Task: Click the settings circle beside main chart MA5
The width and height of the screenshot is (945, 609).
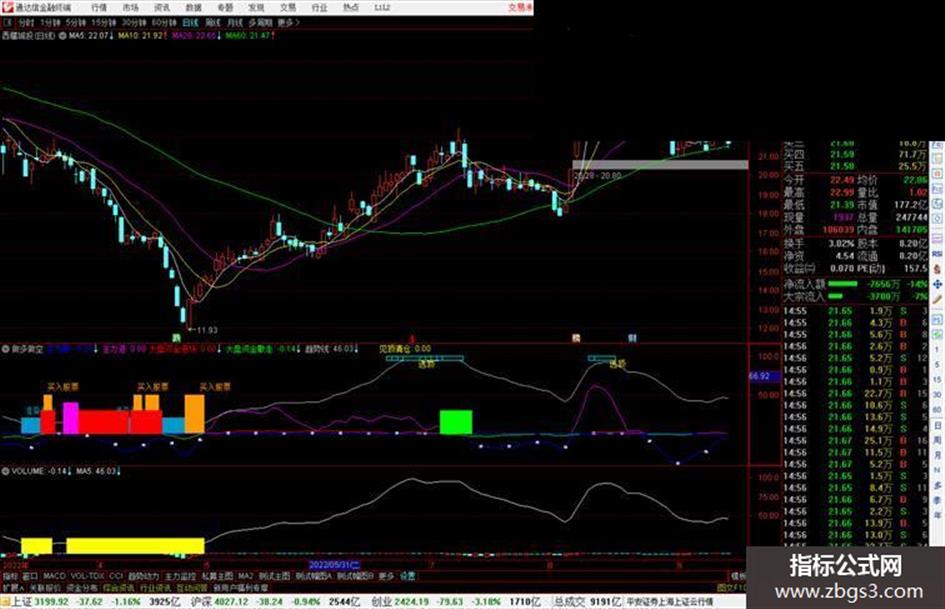Action: pos(62,36)
